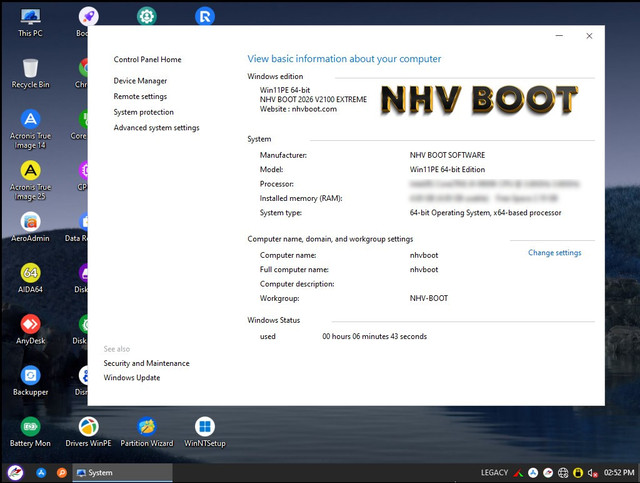The image size is (640, 483).
Task: Open the network globe tray icon
Action: tap(563, 473)
